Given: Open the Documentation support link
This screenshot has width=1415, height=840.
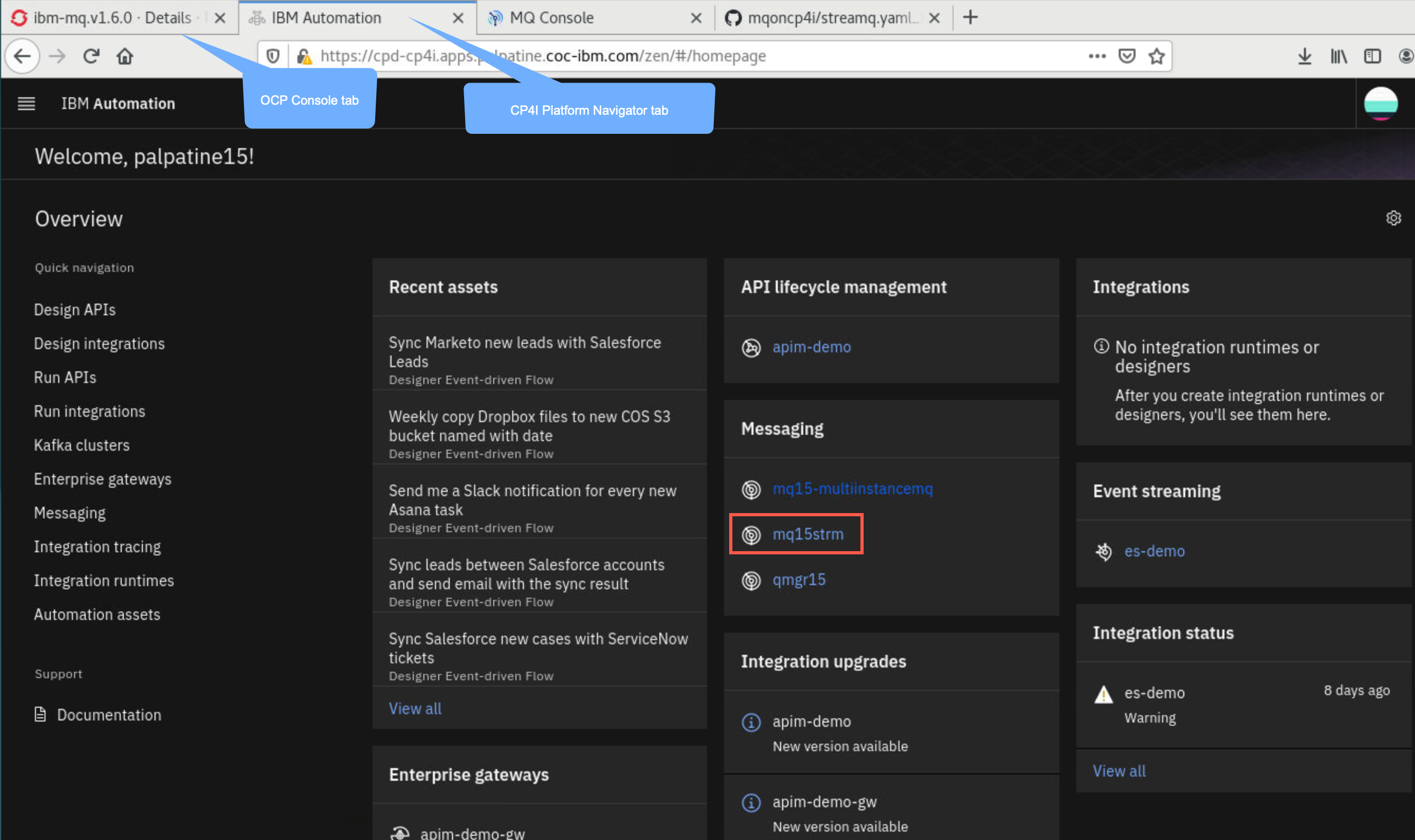Looking at the screenshot, I should [x=108, y=715].
